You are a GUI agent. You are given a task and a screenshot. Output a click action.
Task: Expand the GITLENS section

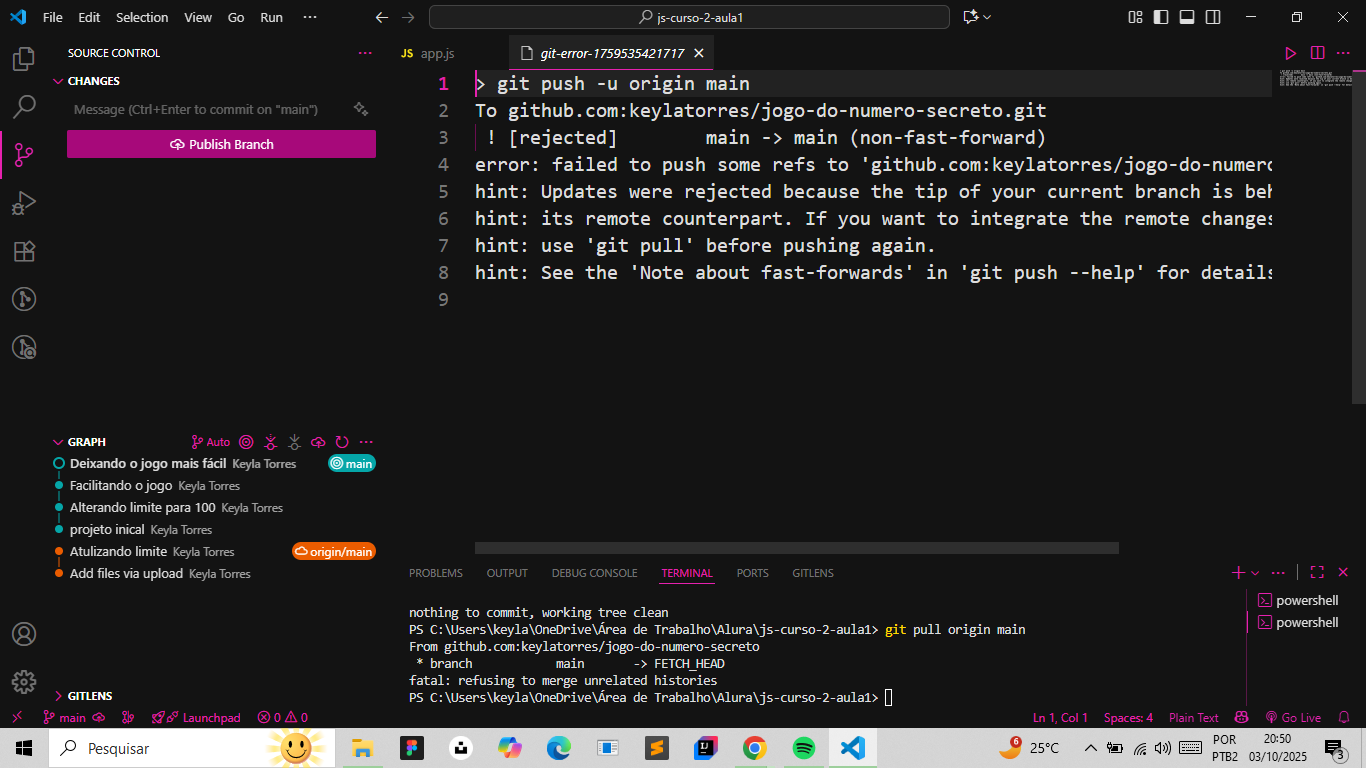tap(58, 696)
